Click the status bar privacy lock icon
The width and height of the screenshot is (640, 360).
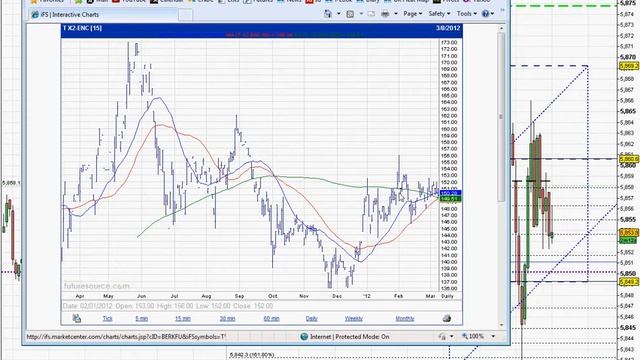[x=442, y=337]
